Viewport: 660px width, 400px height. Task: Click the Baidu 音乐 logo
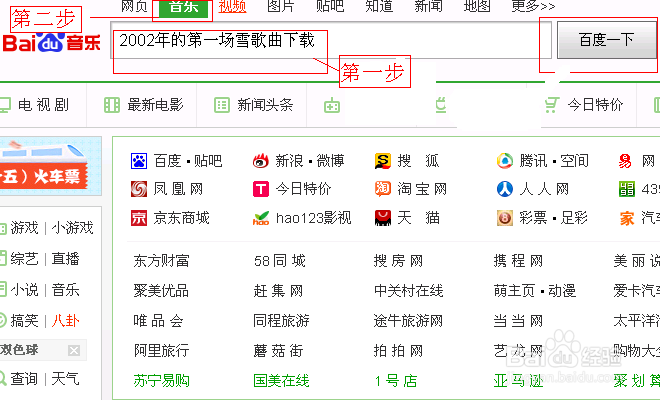[x=51, y=43]
